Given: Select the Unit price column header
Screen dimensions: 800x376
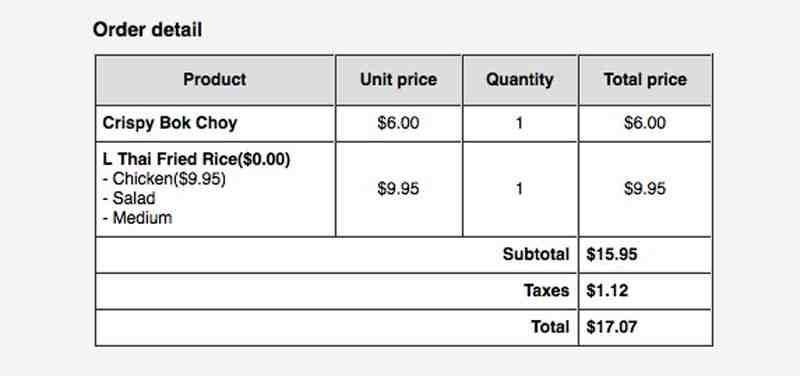Looking at the screenshot, I should pyautogui.click(x=398, y=80).
